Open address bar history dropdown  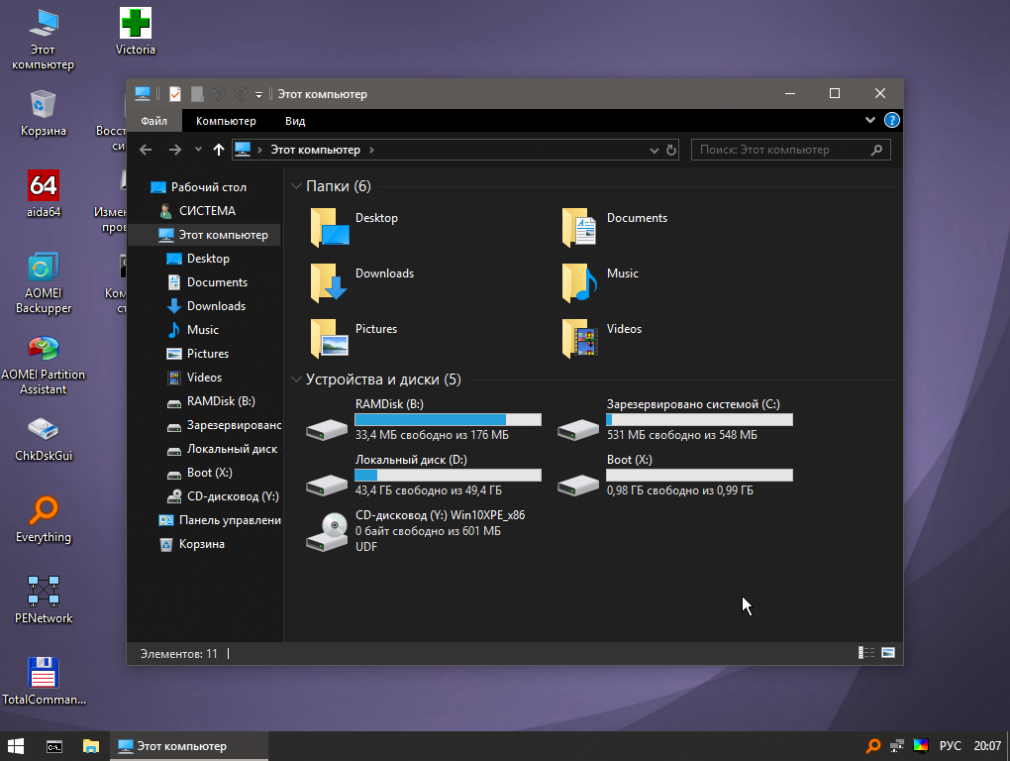click(654, 150)
